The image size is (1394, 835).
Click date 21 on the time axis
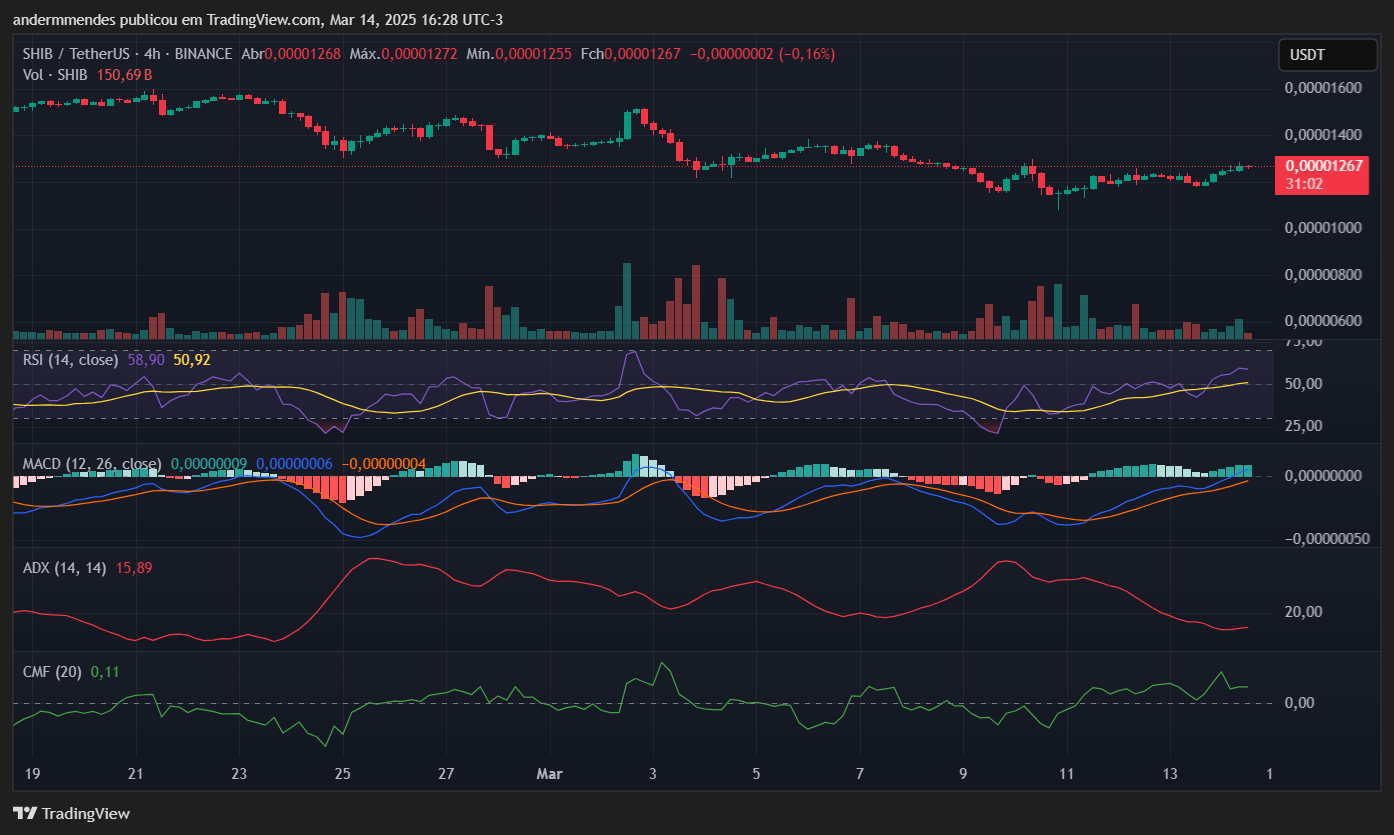136,774
